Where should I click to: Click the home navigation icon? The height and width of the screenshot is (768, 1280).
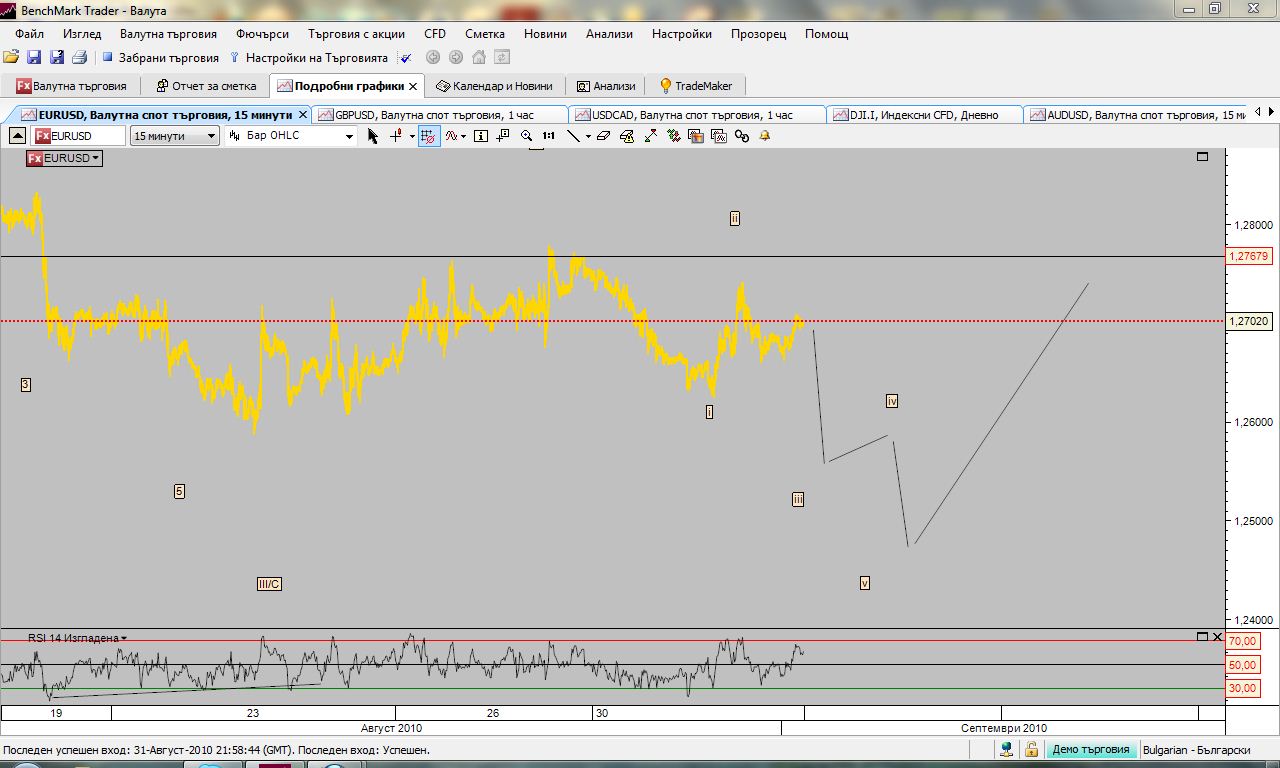click(479, 58)
